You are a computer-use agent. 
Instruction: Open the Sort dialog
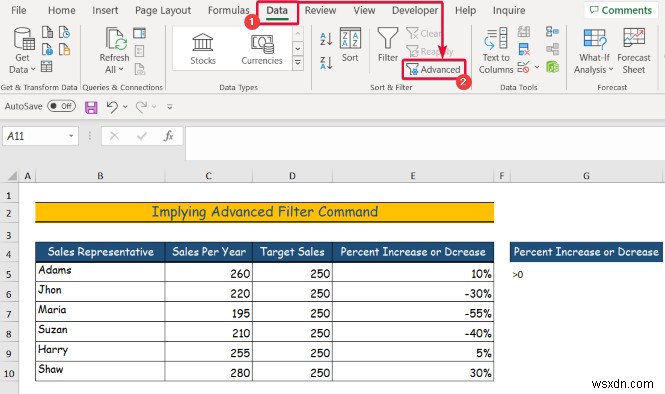point(350,45)
